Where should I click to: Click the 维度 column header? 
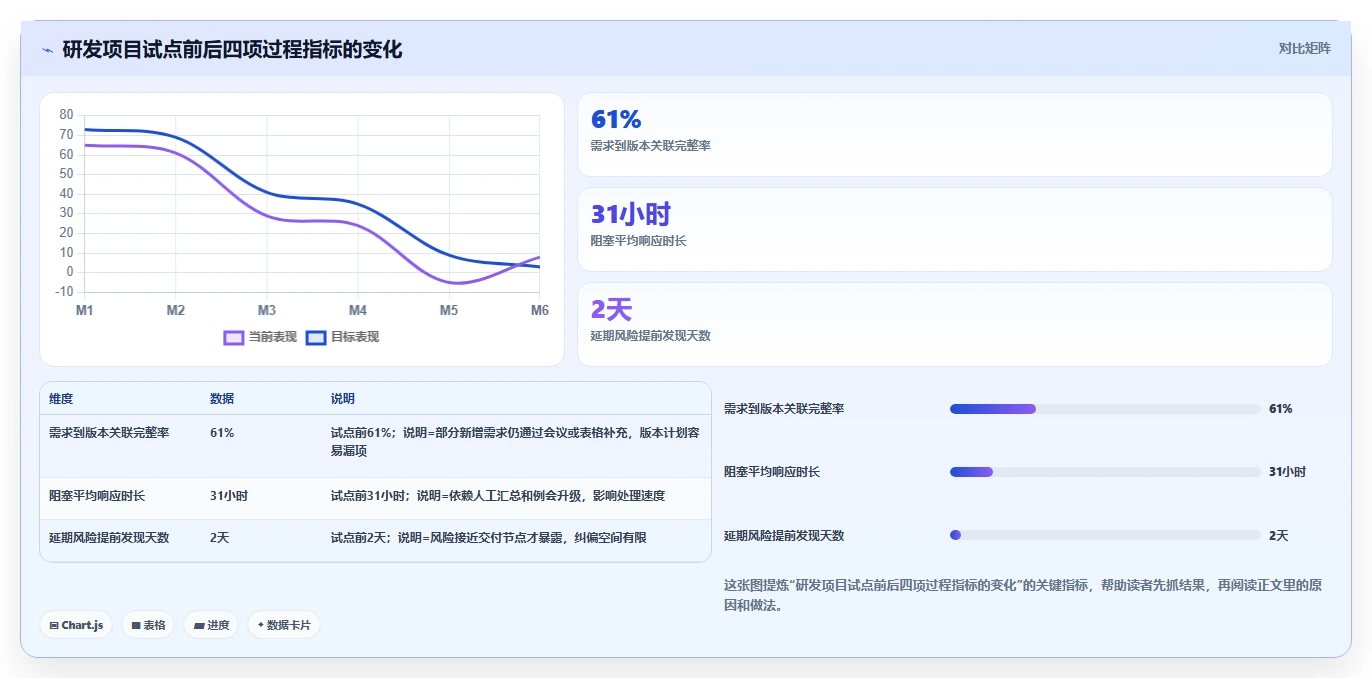click(x=61, y=398)
